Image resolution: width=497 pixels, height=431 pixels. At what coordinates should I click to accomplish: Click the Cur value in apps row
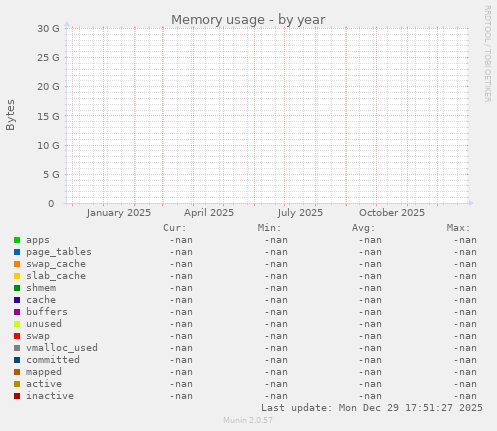click(x=181, y=240)
